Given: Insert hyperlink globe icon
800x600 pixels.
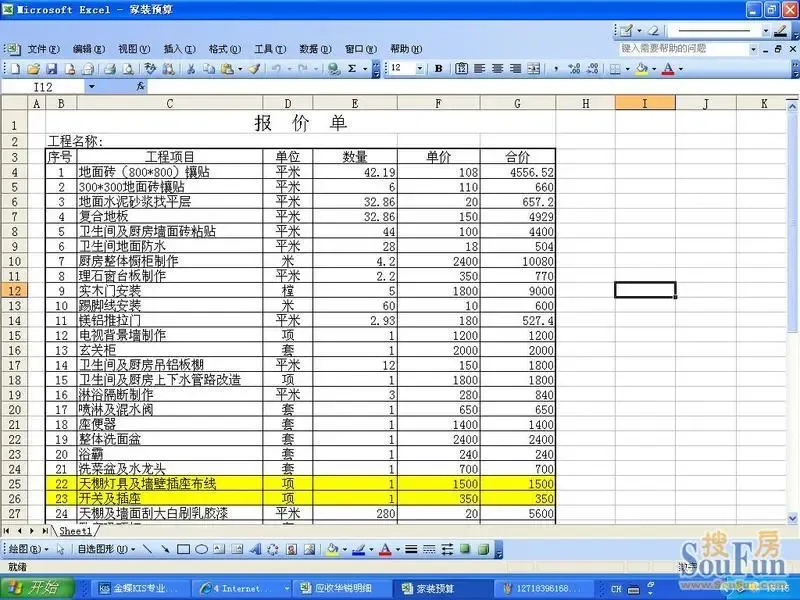Looking at the screenshot, I should point(334,68).
